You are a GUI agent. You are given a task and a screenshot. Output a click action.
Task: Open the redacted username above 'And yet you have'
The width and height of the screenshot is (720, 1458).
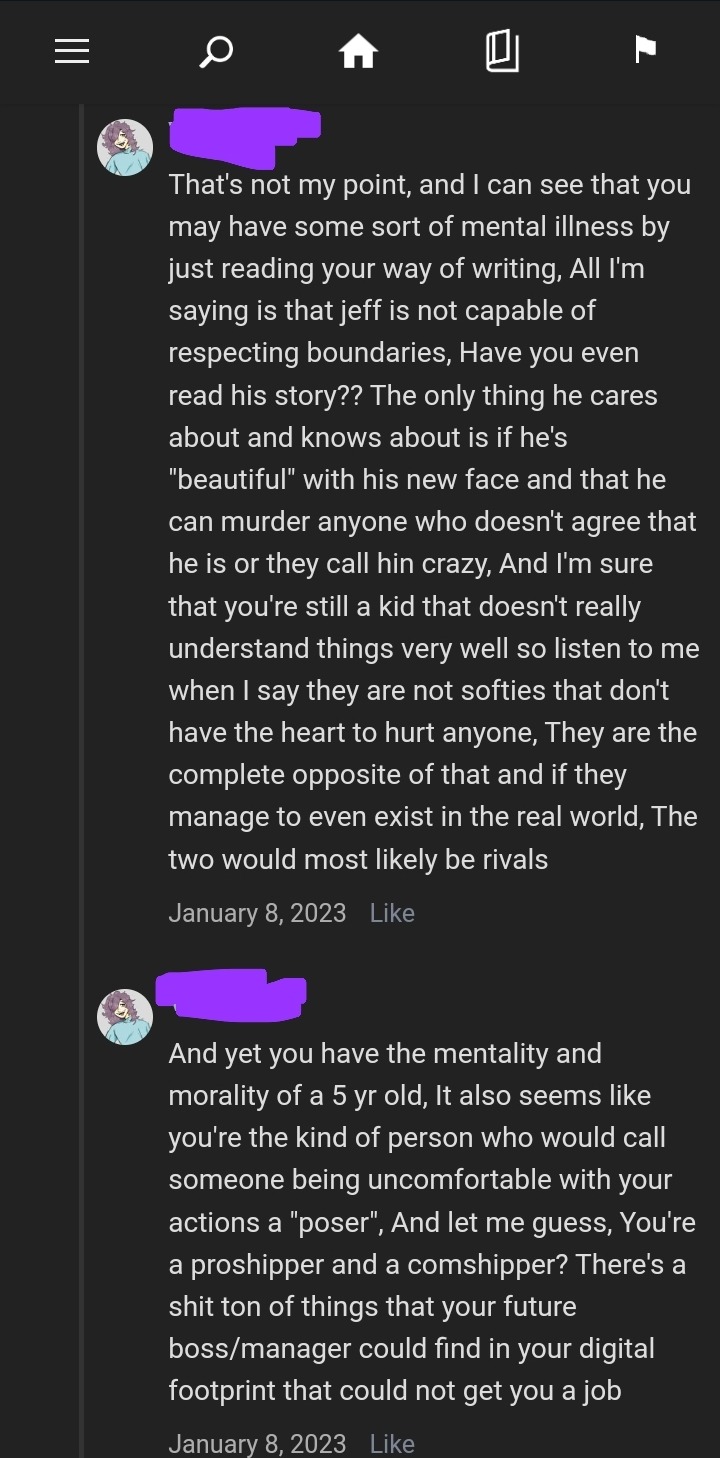click(231, 995)
